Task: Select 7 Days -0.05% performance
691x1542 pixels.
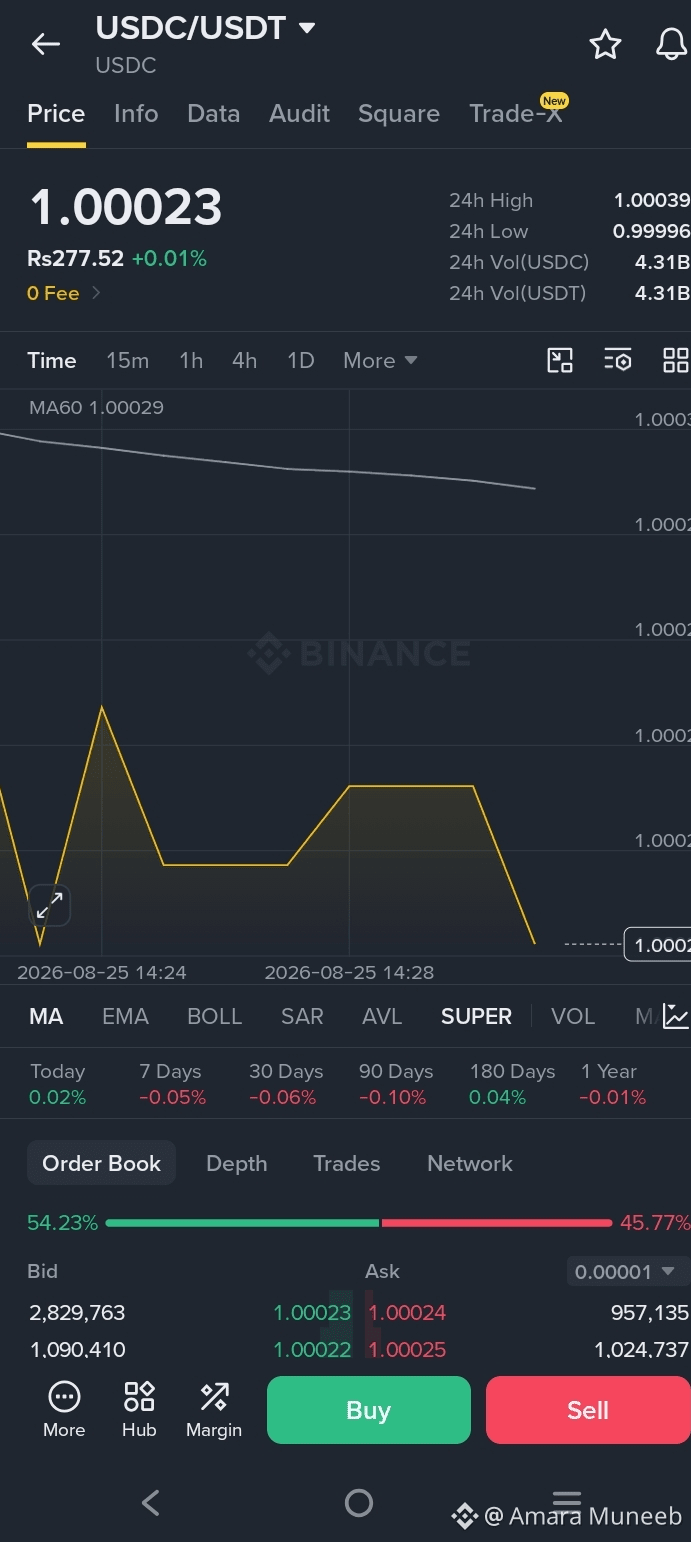Action: 173,1084
